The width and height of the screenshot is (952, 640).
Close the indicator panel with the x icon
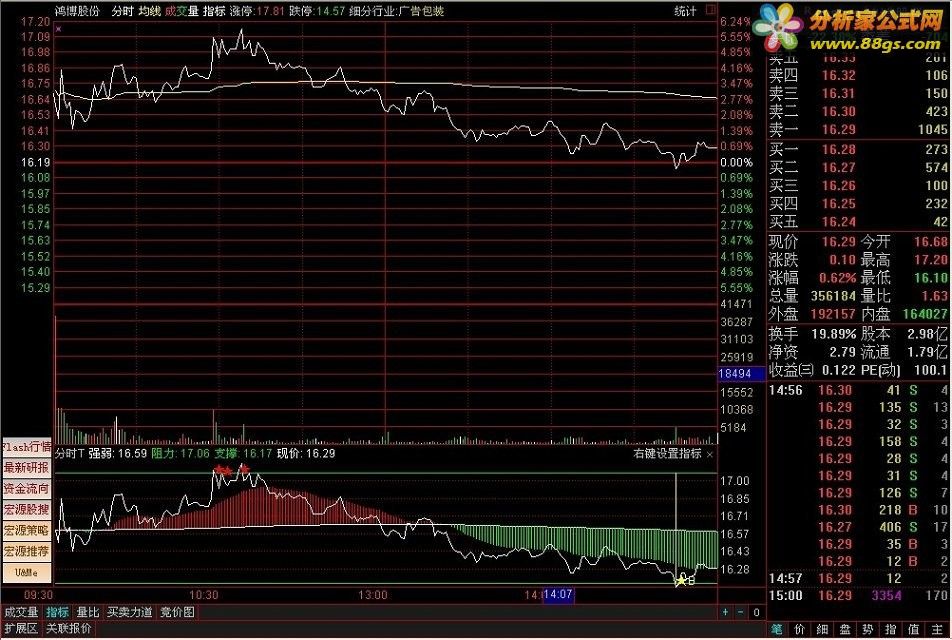[x=710, y=454]
